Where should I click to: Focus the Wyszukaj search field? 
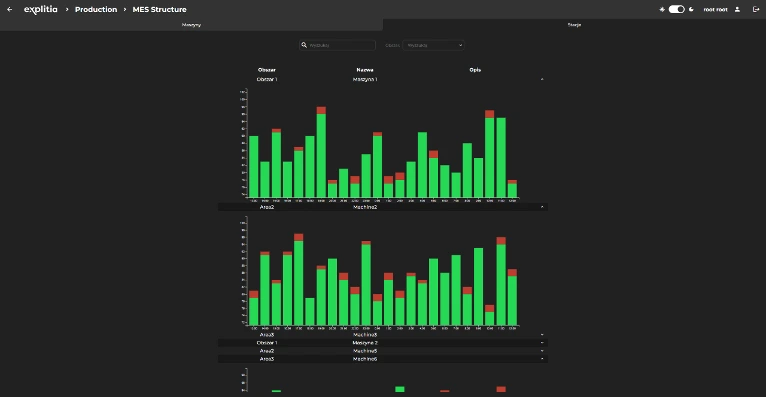tap(337, 45)
